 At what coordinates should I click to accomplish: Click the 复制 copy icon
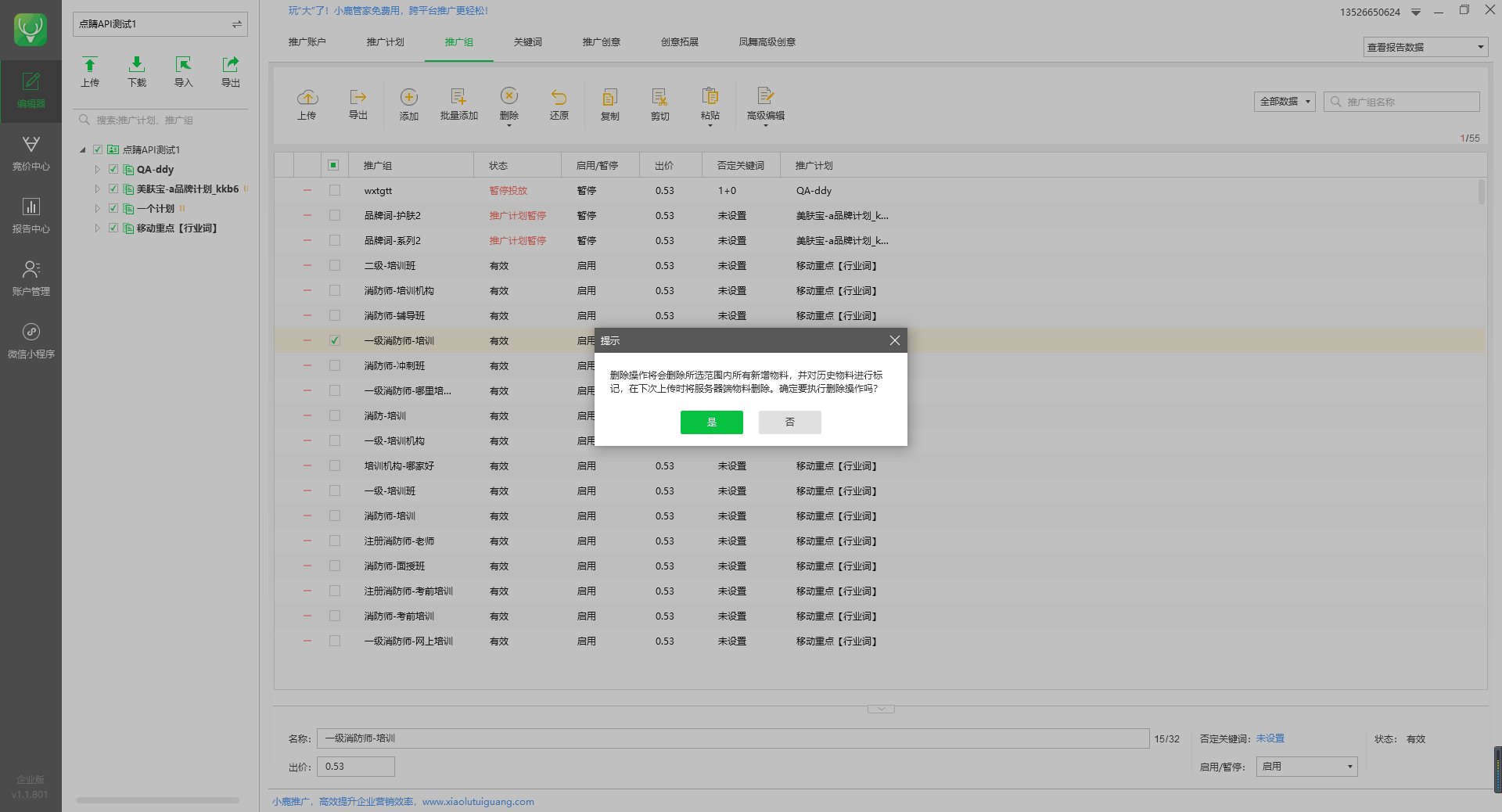610,97
